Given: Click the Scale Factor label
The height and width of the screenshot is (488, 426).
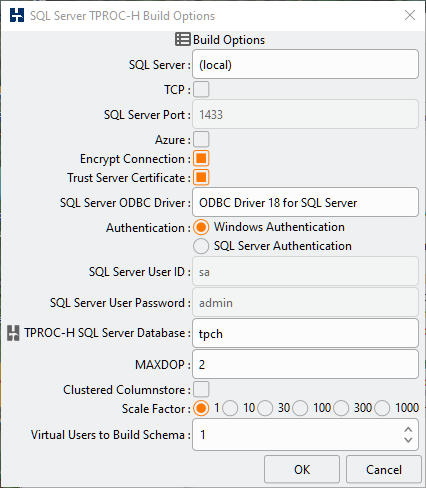Looking at the screenshot, I should tap(156, 409).
